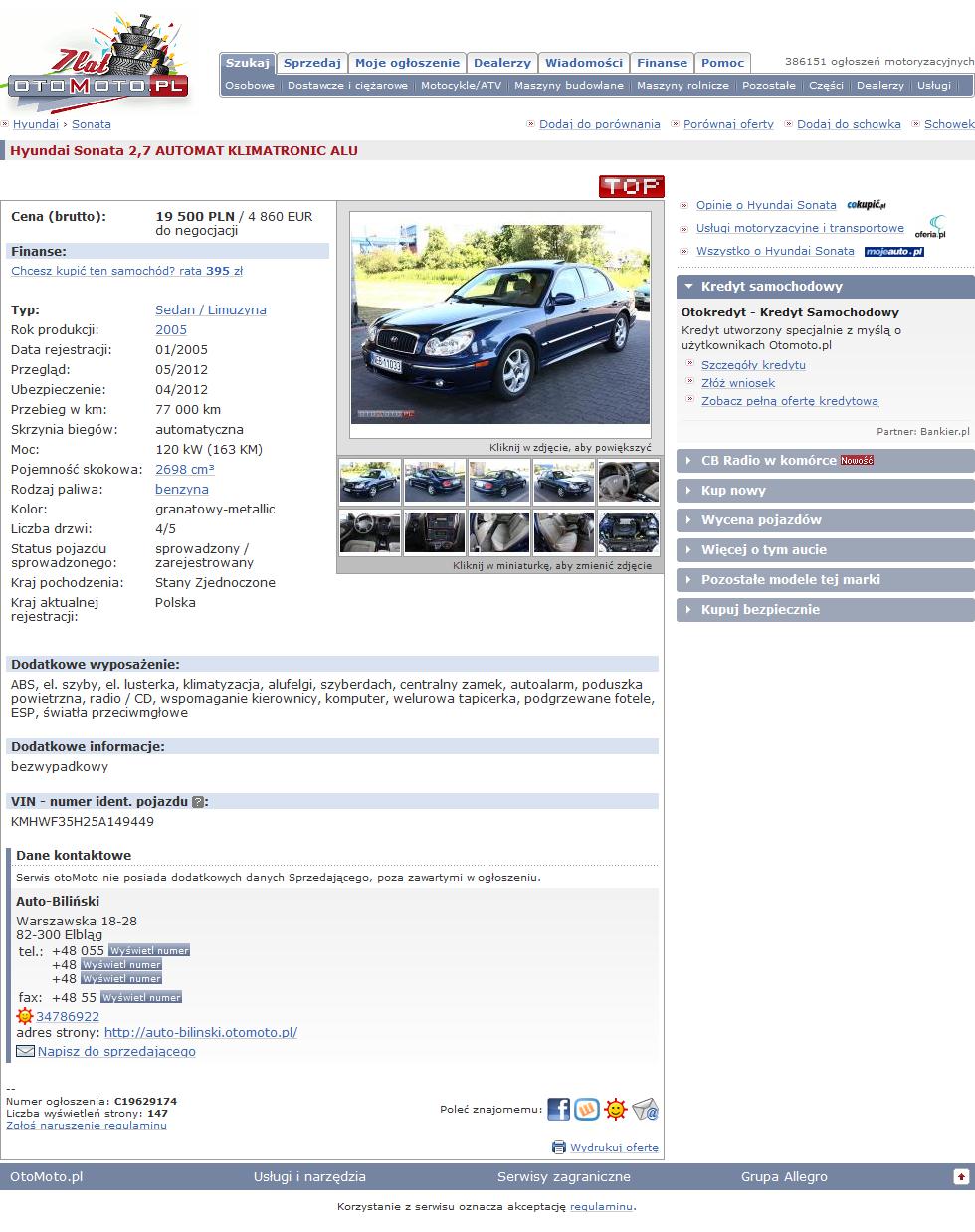
Task: Open the Sprzedaj tab
Action: (312, 63)
